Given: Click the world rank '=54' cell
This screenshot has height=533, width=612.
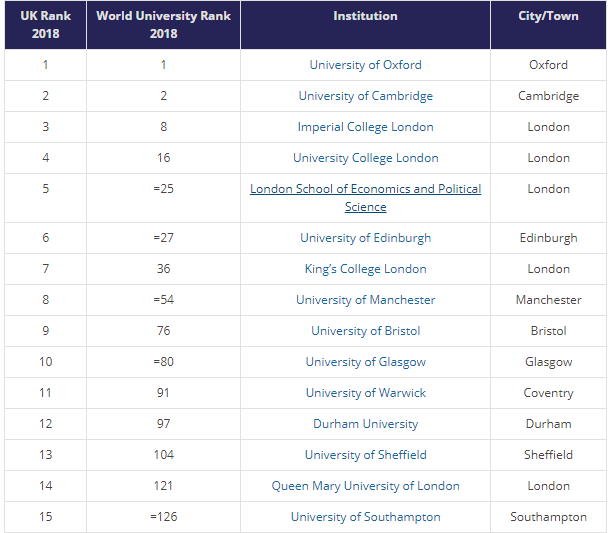Looking at the screenshot, I should click(x=164, y=300).
